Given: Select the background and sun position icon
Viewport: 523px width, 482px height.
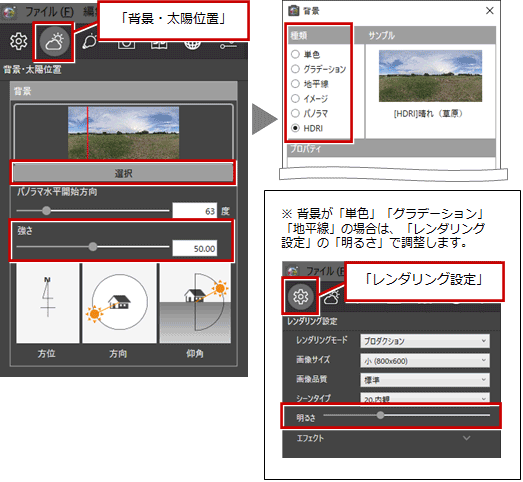Looking at the screenshot, I should (54, 41).
